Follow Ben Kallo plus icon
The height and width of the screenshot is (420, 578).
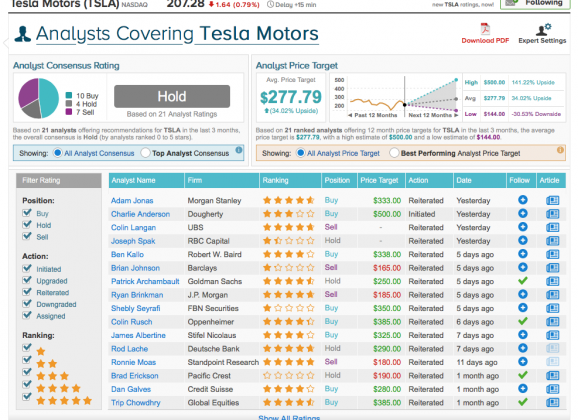coord(522,254)
